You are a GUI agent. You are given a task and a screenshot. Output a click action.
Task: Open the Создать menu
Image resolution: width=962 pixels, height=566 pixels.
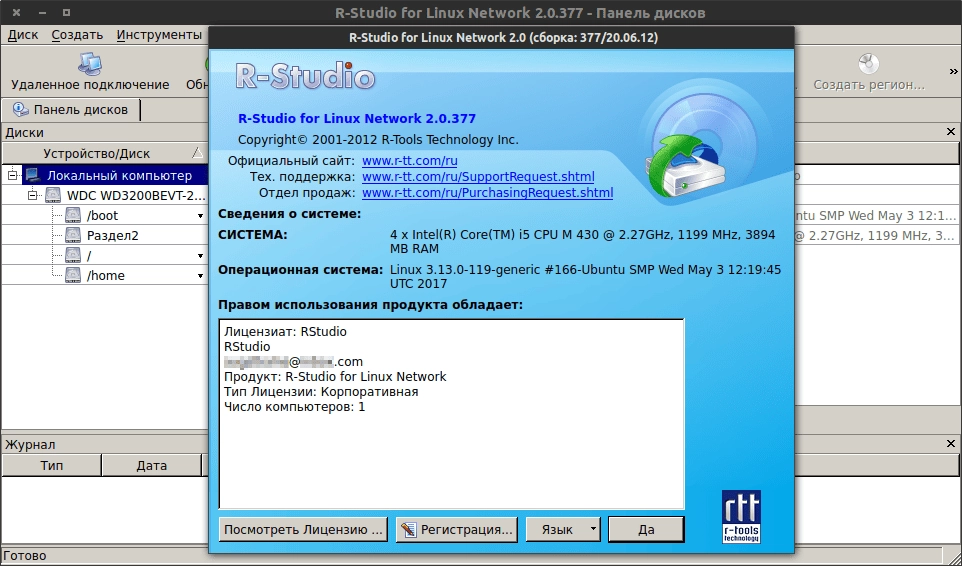[77, 35]
